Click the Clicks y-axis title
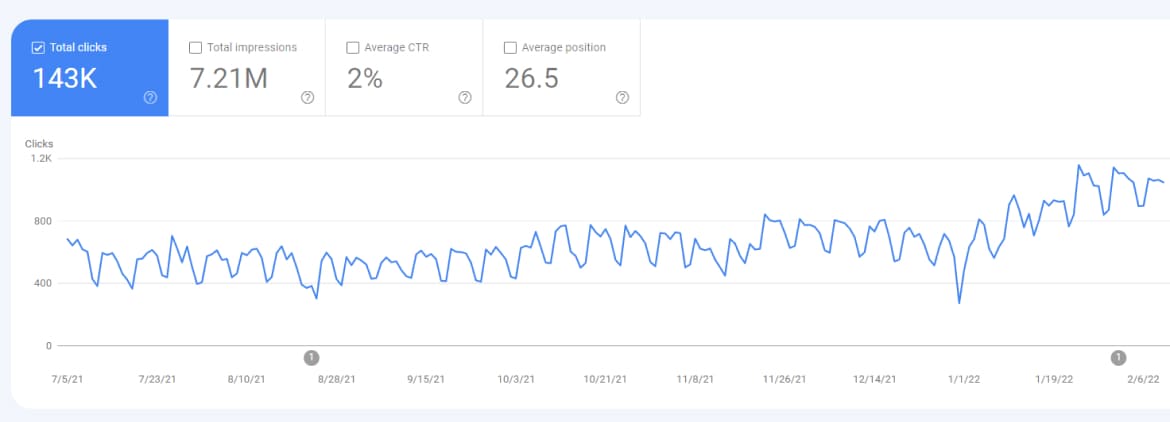Viewport: 1170px width, 422px height. point(39,144)
